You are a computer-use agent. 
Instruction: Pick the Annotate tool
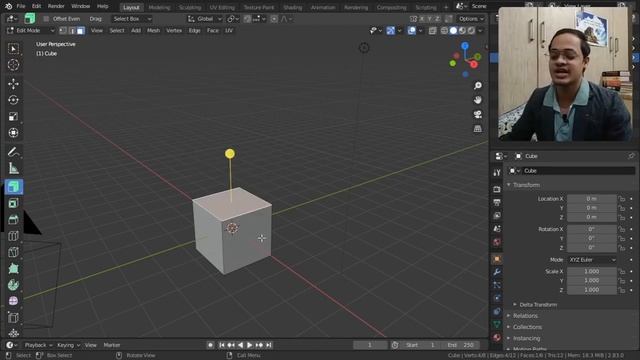click(x=13, y=152)
